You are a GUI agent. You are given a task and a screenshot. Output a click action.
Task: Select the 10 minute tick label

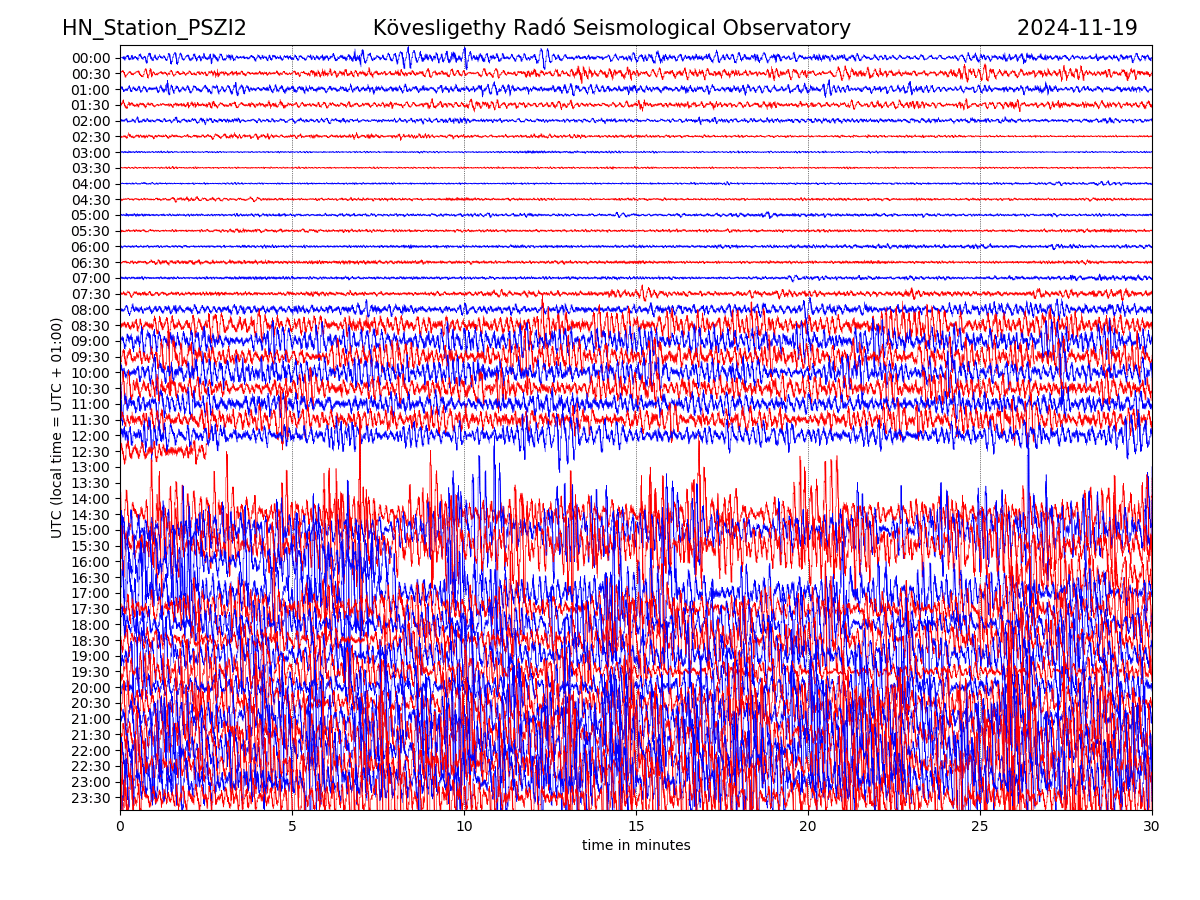tap(464, 827)
